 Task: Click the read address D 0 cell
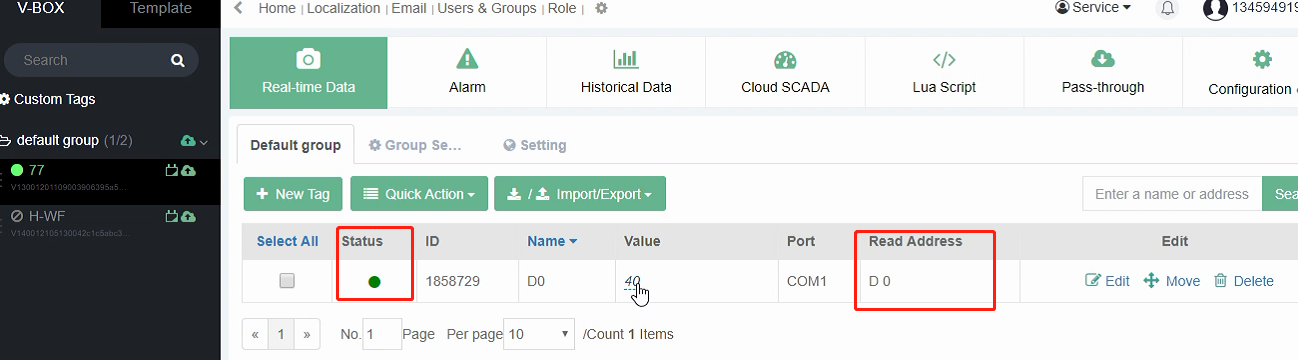[x=879, y=281]
